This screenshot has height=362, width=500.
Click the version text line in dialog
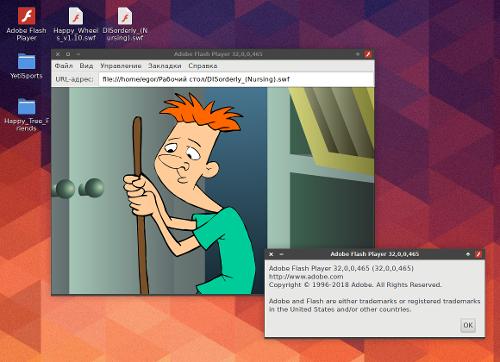click(x=341, y=268)
